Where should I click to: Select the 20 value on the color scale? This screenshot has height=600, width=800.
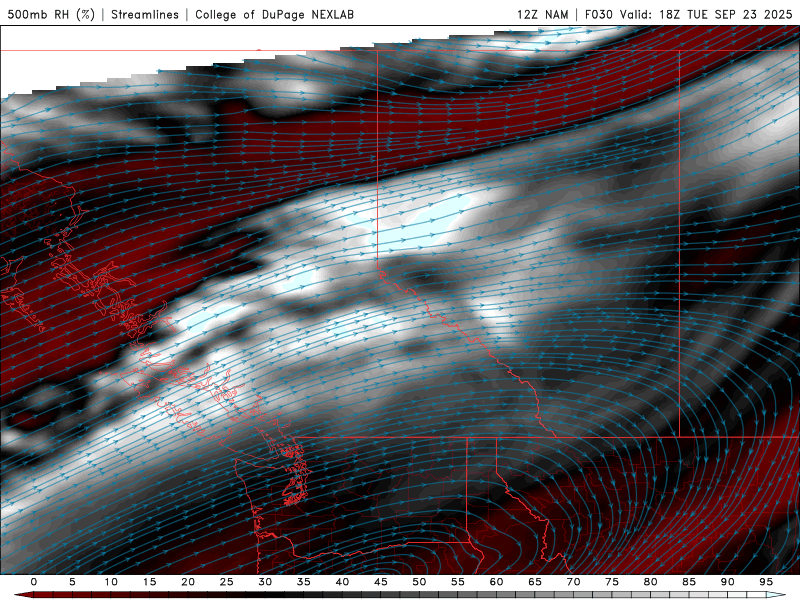(x=188, y=582)
